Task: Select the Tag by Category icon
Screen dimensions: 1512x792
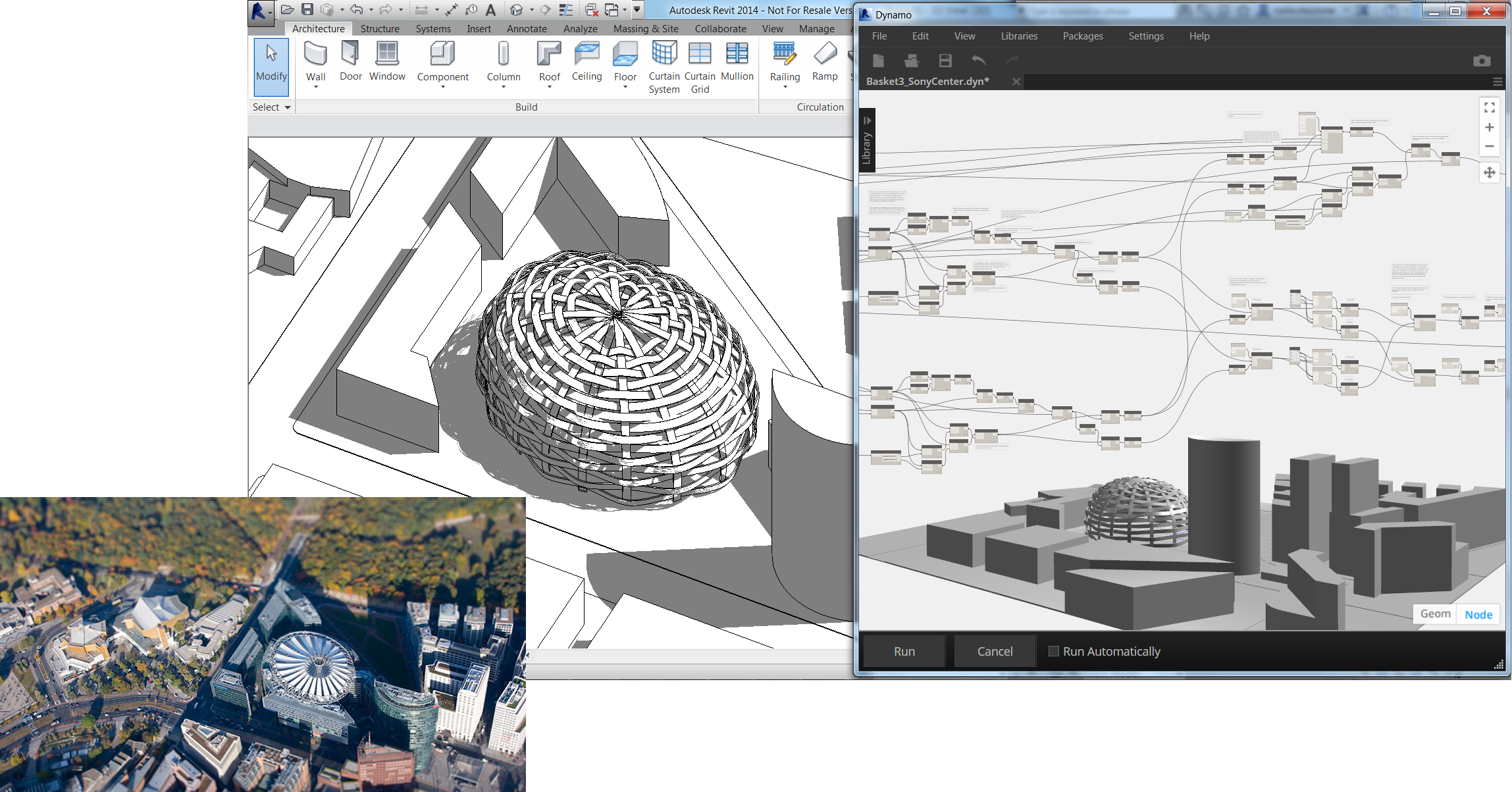Action: [471, 9]
